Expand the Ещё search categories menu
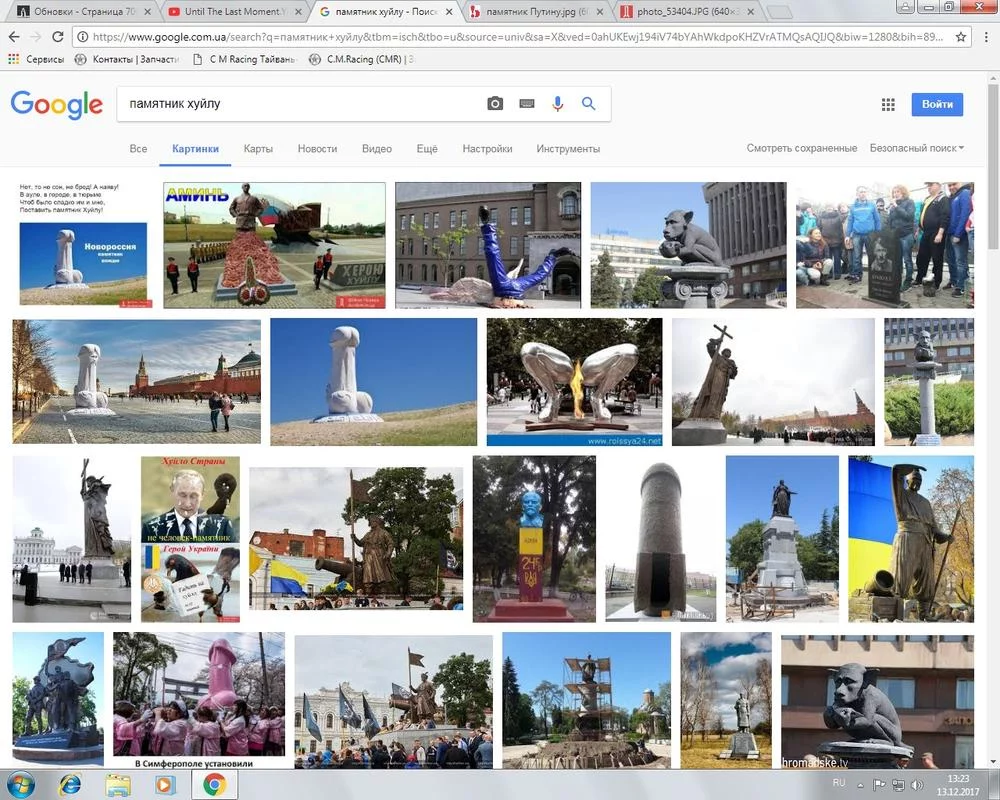The width and height of the screenshot is (1000, 800). coord(427,148)
